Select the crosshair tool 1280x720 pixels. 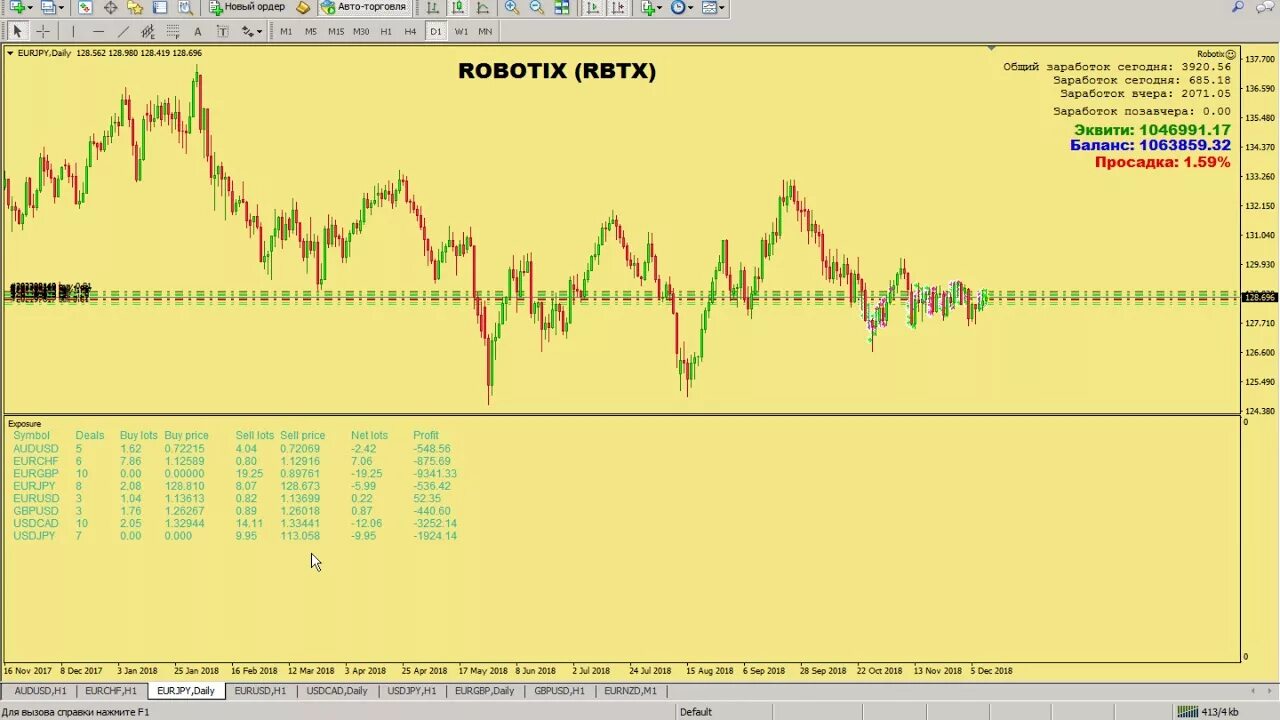click(43, 31)
